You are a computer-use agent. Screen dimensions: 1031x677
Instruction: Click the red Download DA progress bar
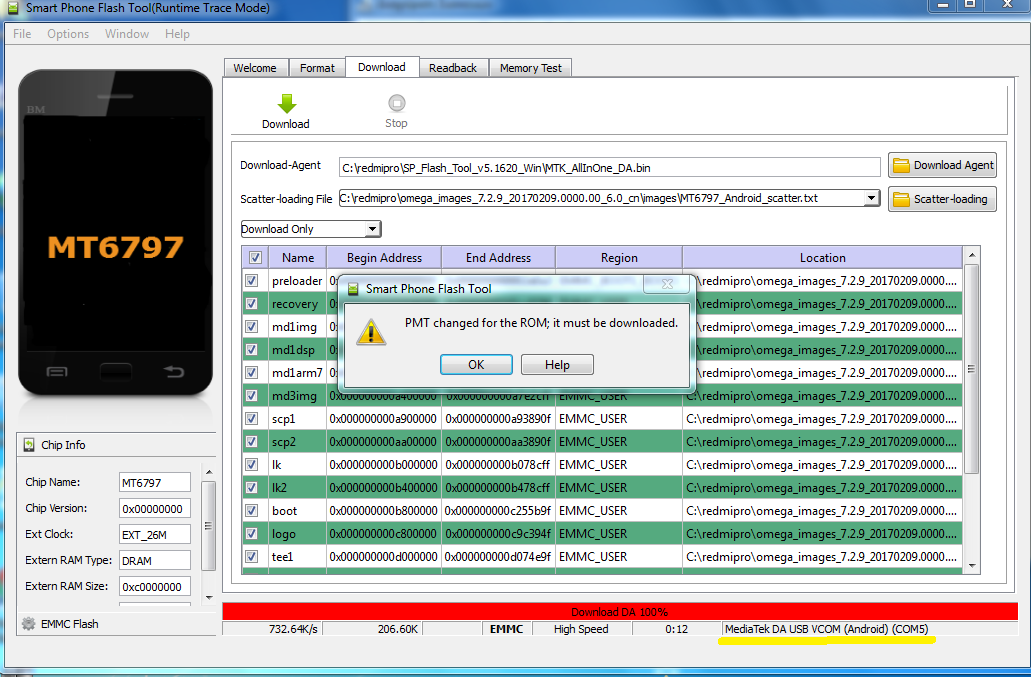point(619,612)
